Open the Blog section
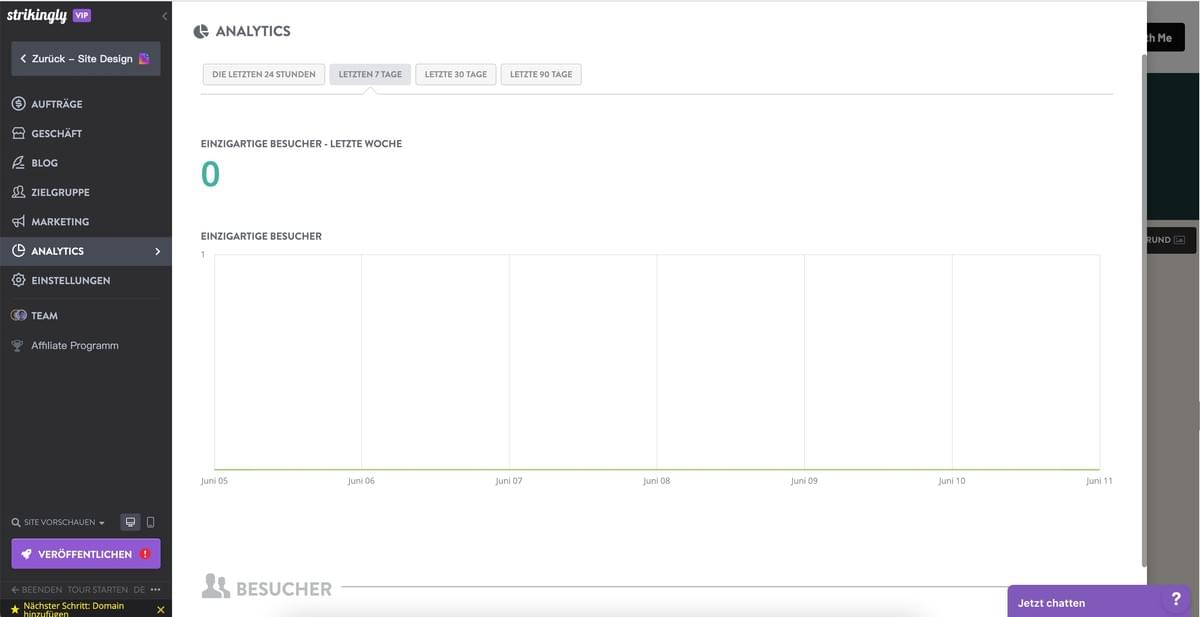This screenshot has height=617, width=1200. (x=86, y=163)
